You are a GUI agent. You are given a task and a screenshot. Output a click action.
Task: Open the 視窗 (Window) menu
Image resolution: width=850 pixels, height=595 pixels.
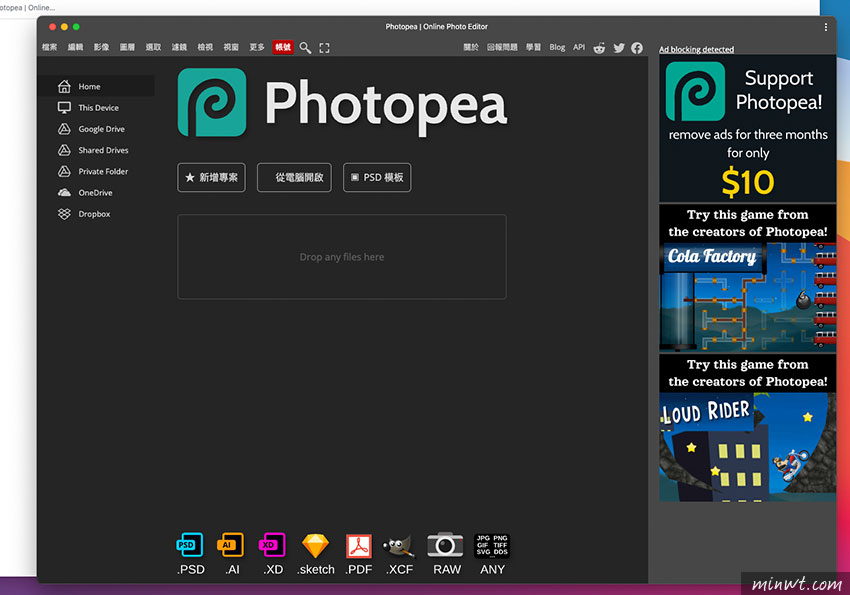(x=231, y=47)
